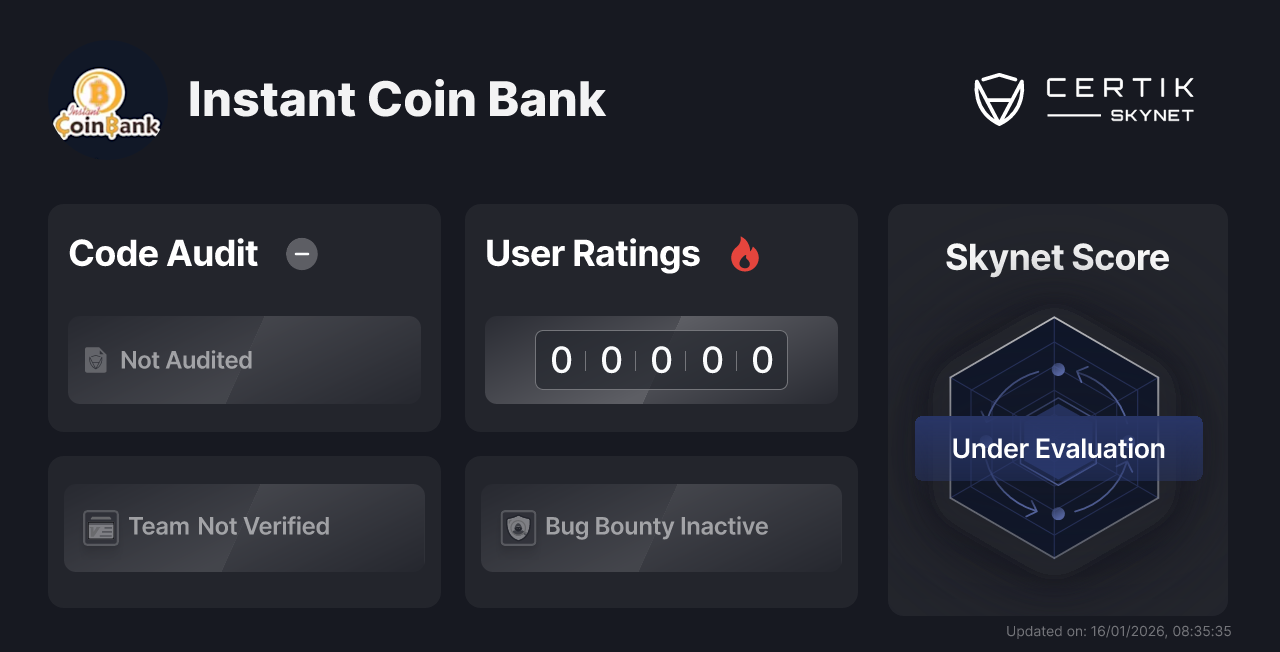Screen dimensions: 1280x652
Task: Expand the Skynet Score details card
Action: pos(1057,410)
